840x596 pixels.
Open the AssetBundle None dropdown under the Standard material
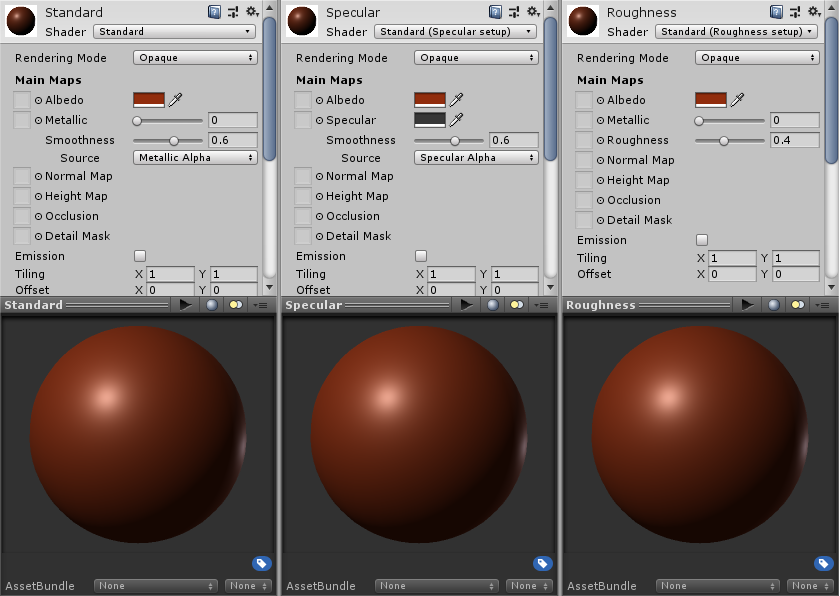155,586
